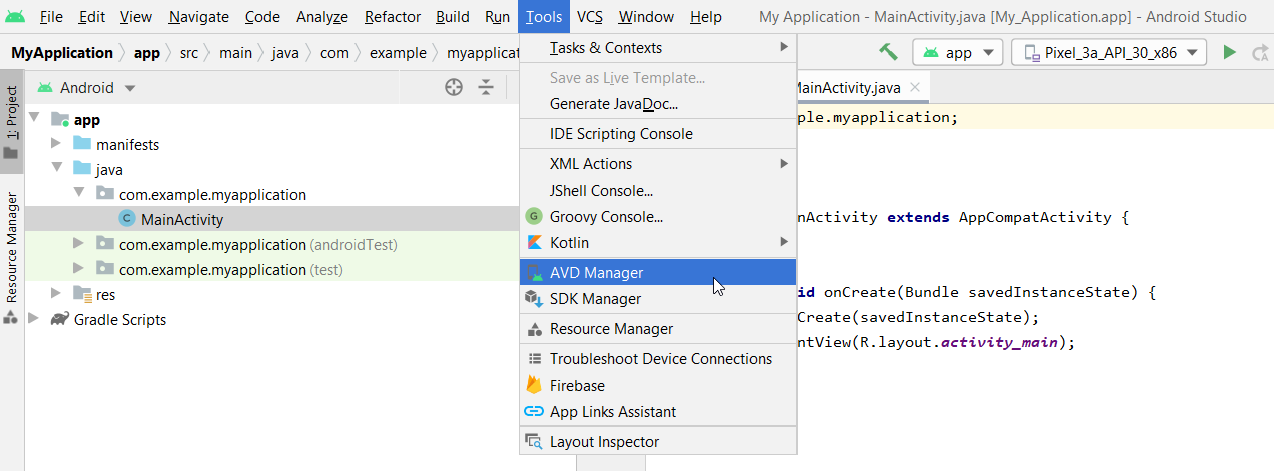1274x471 pixels.
Task: Click AppCompatActivity in the code editor
Action: point(1032,217)
